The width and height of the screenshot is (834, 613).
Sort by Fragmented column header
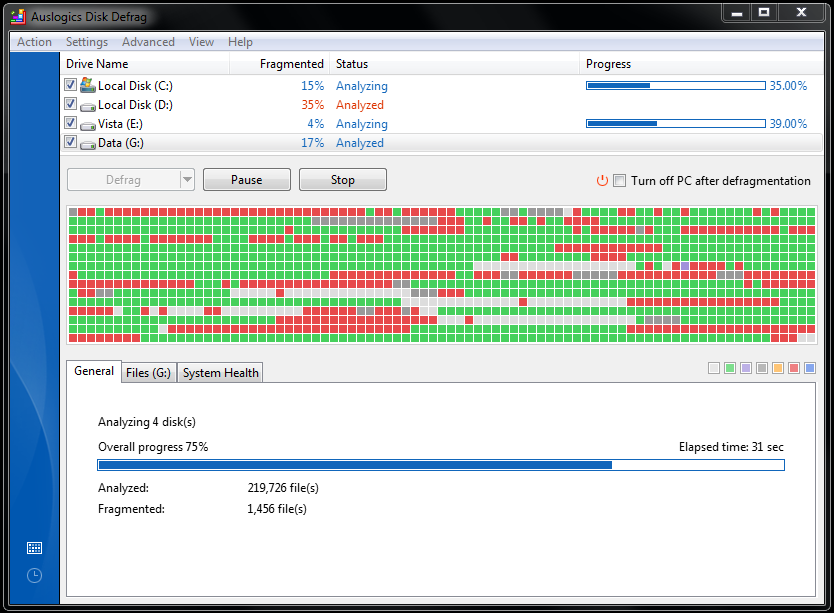click(280, 64)
